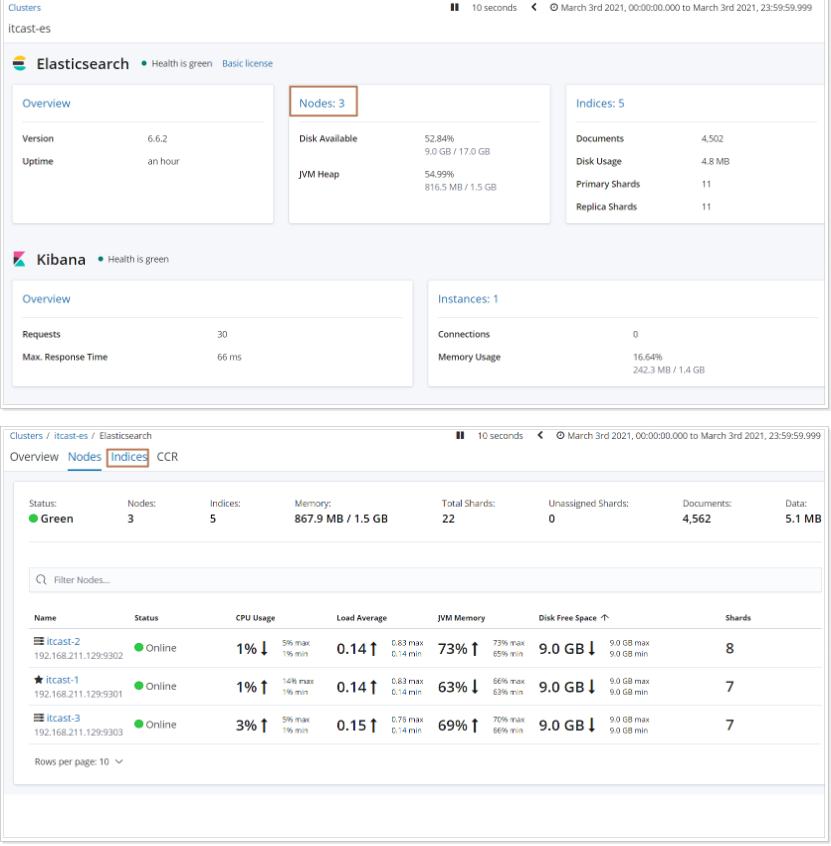Click the Documents value 4,562
Screen dimensions: 831x846
696,518
